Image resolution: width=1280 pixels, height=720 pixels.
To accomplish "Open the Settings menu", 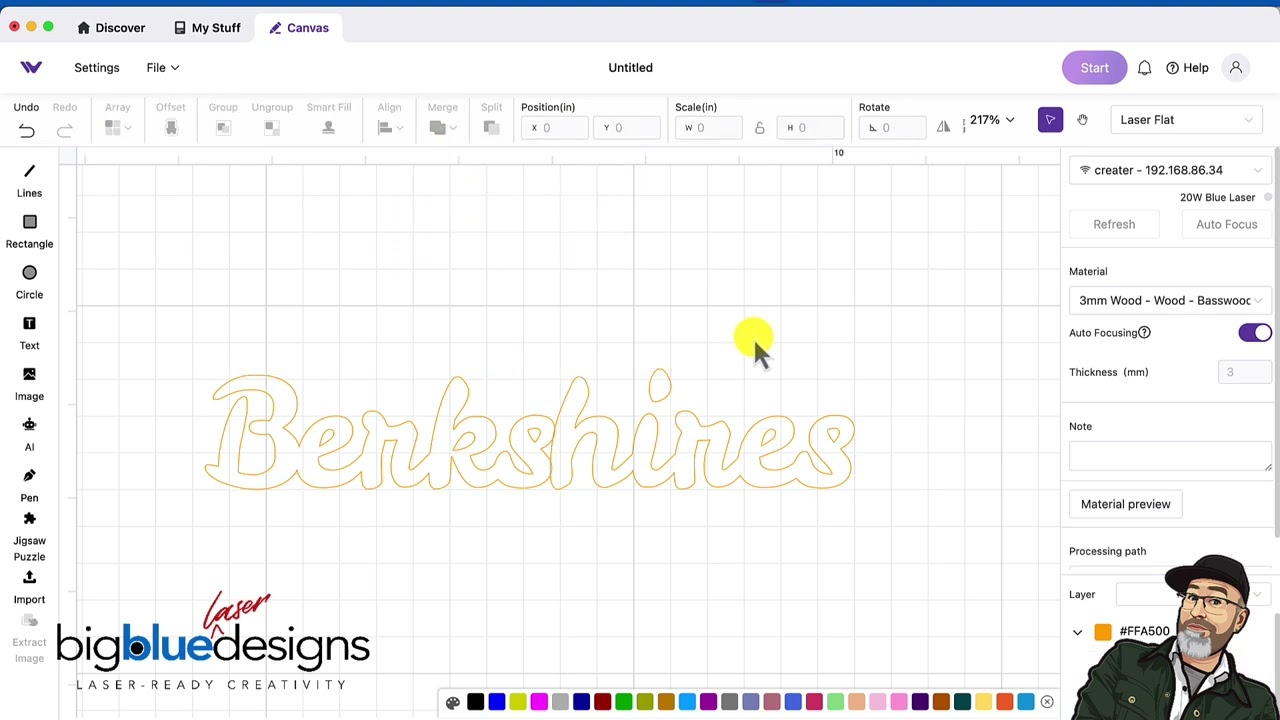I will [97, 68].
